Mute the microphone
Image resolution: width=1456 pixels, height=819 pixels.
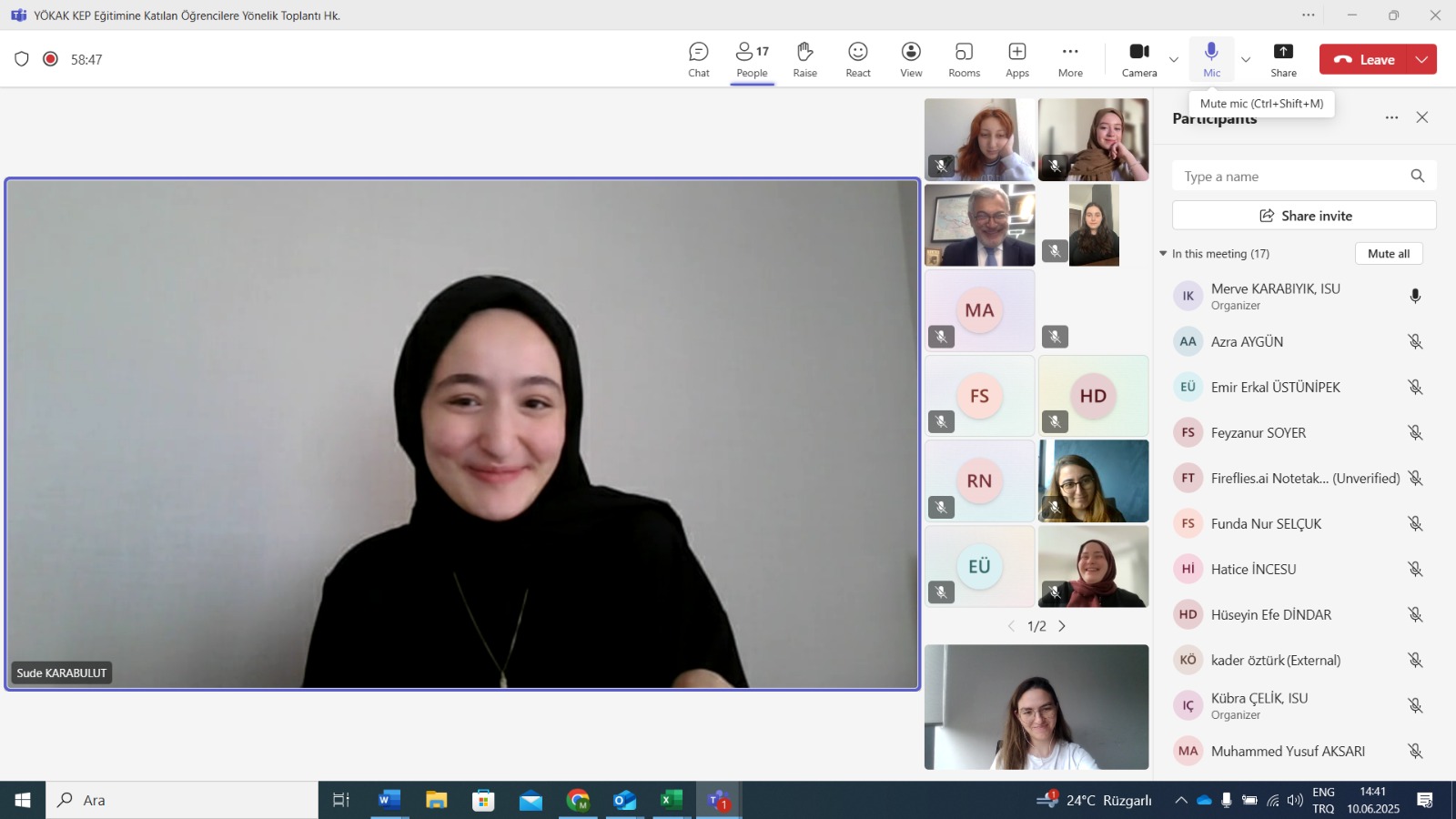tap(1211, 59)
